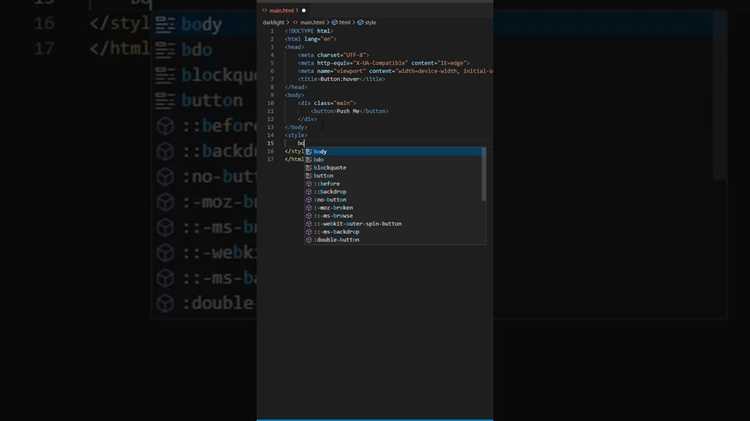Click the cube icon beside :no-button suggestion
Image resolution: width=750 pixels, height=421 pixels.
(309, 200)
